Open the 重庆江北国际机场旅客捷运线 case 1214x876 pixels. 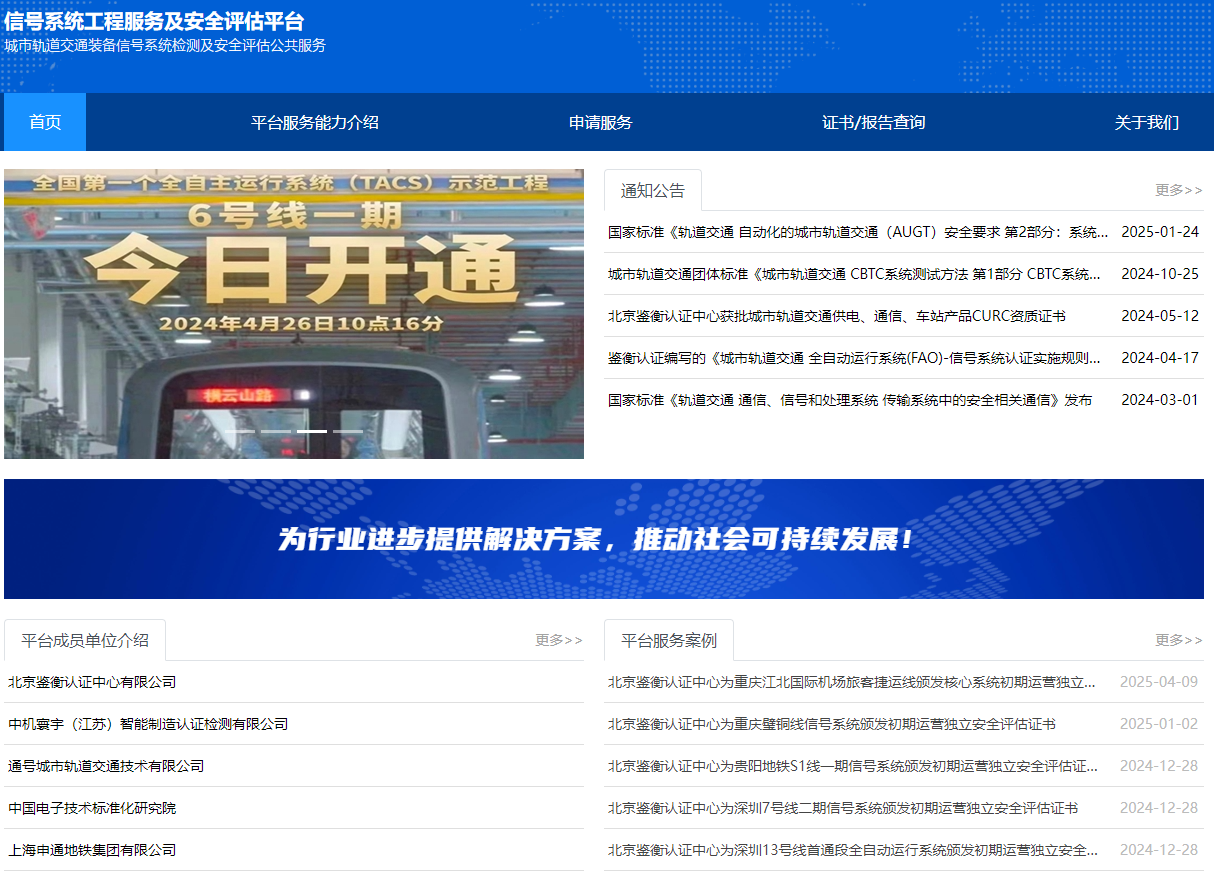(x=852, y=682)
